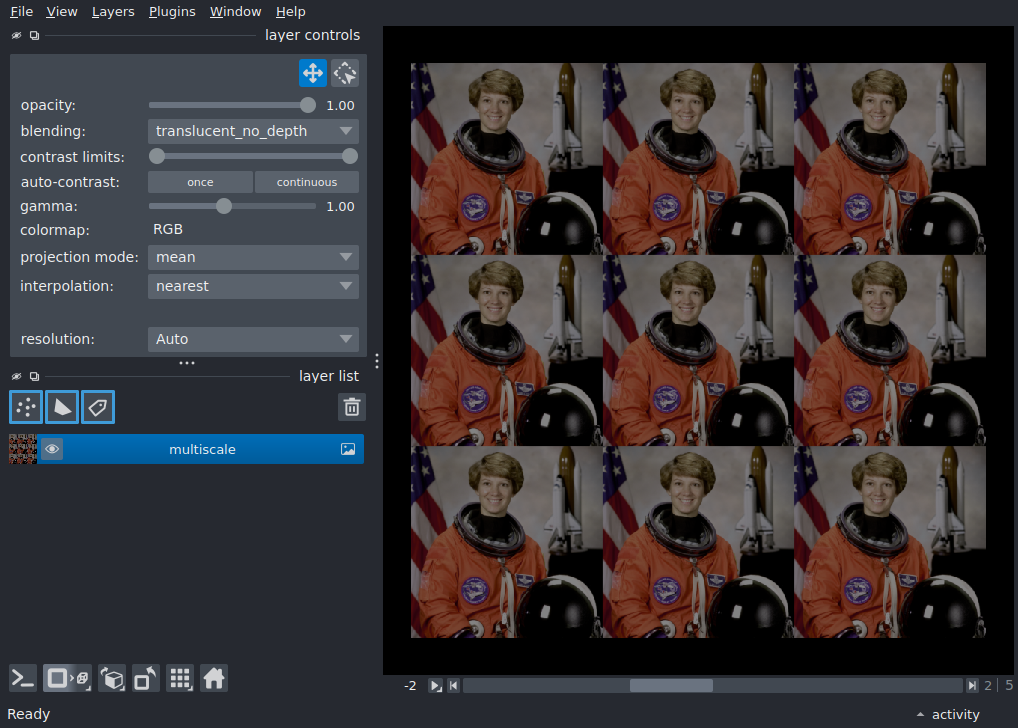Expand the activity panel arrow
1018x728 pixels.
920,714
